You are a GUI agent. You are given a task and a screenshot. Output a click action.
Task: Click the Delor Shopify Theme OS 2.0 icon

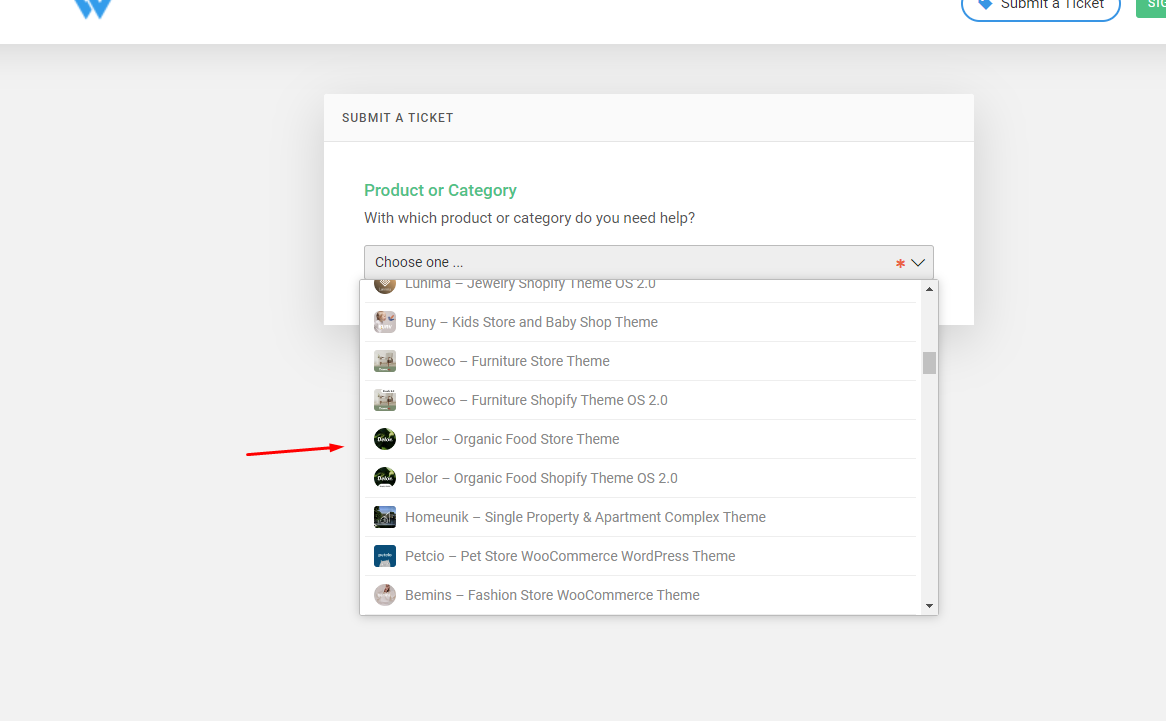tap(384, 478)
